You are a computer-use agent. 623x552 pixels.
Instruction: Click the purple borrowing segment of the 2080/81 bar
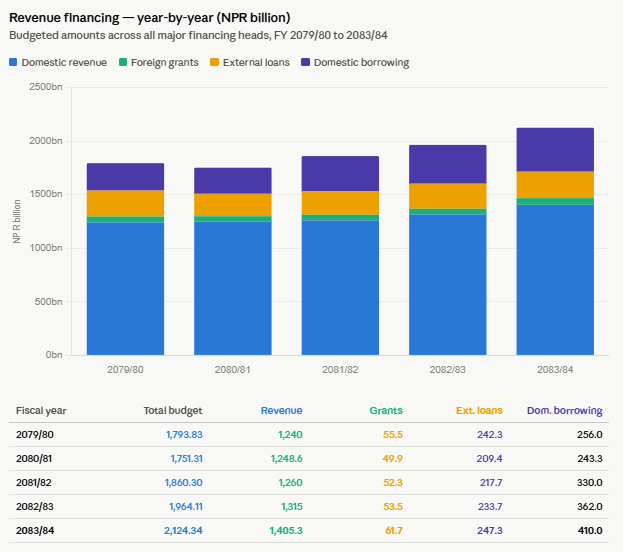(233, 181)
